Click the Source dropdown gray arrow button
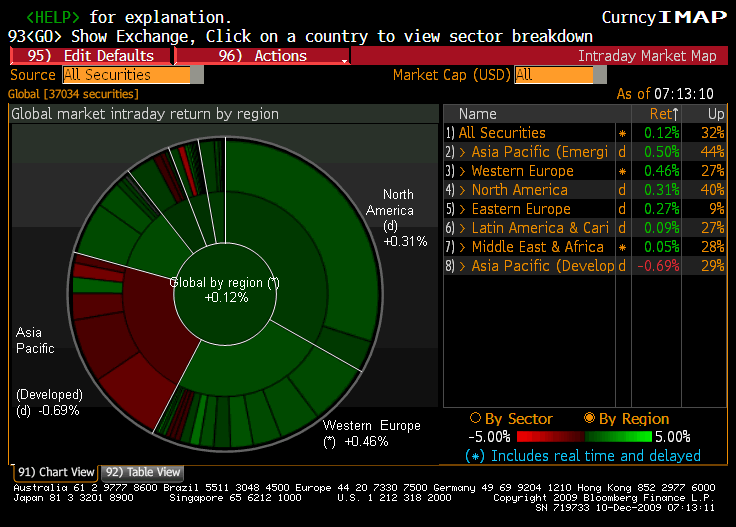 (x=197, y=75)
